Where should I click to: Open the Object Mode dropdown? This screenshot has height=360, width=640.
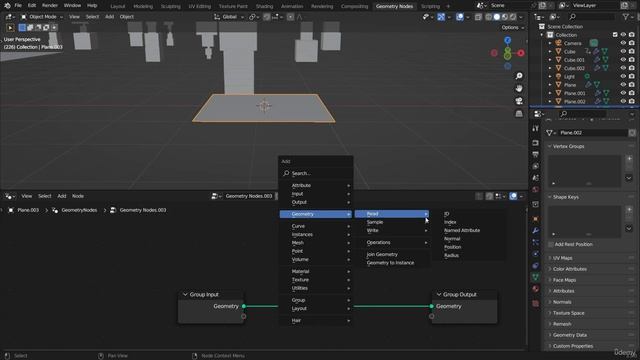point(42,17)
